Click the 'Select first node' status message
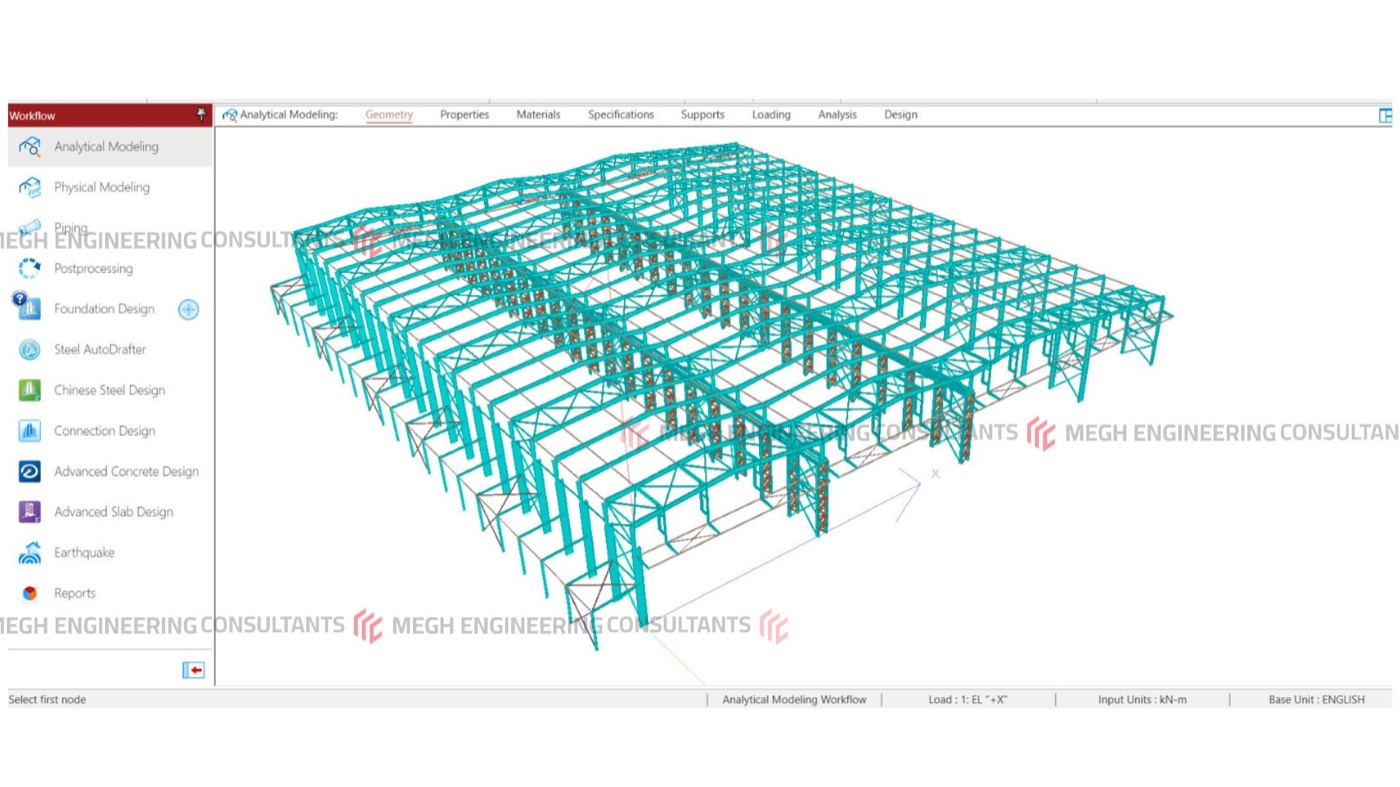The height and width of the screenshot is (787, 1400). 47,700
